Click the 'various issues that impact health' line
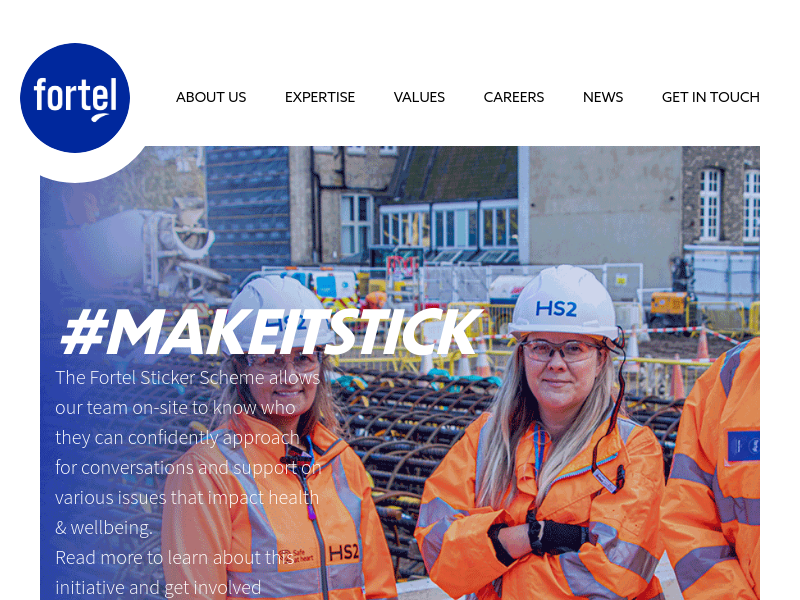 tap(187, 497)
